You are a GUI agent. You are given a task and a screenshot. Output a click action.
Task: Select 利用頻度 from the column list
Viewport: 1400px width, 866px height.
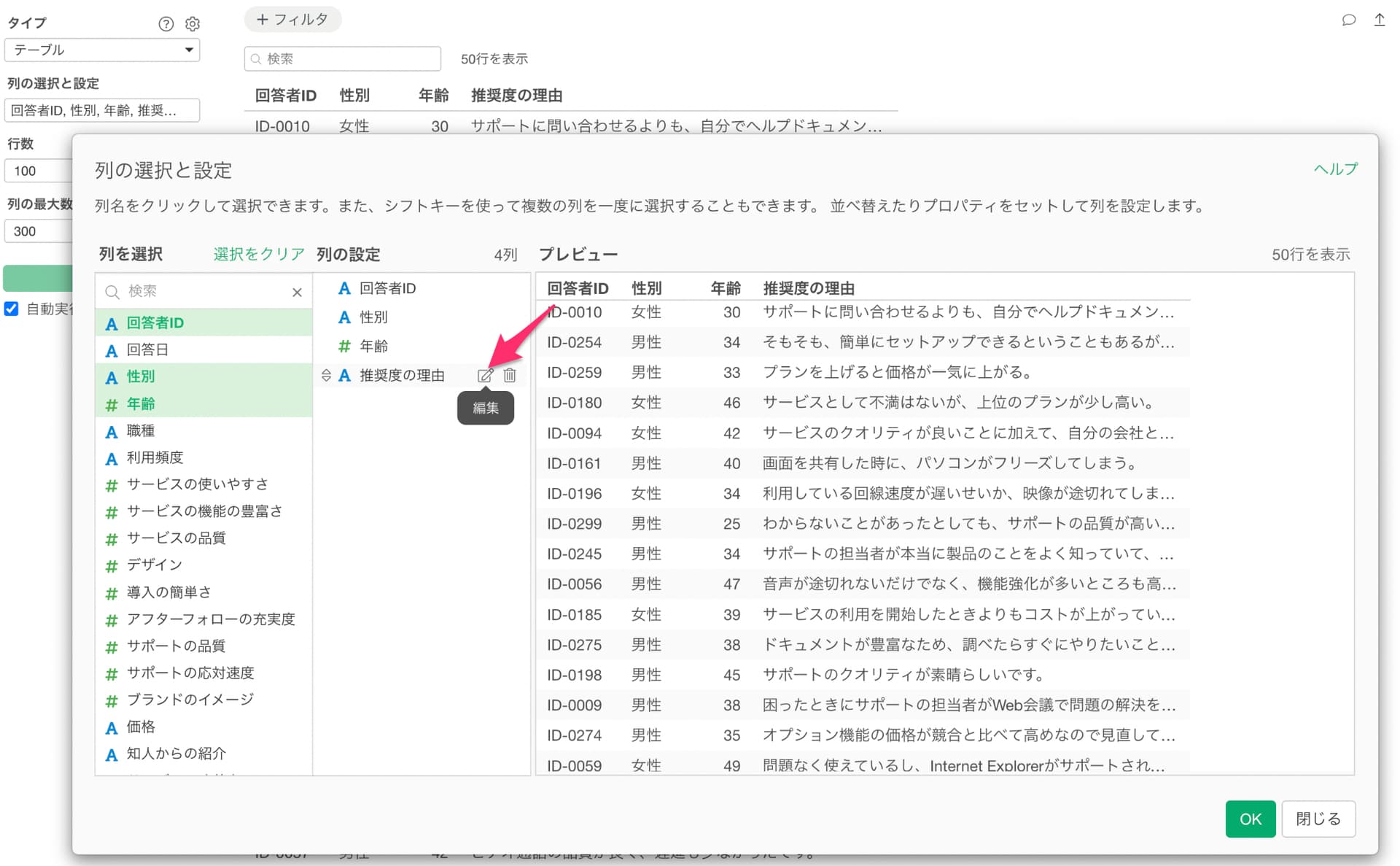tap(155, 457)
